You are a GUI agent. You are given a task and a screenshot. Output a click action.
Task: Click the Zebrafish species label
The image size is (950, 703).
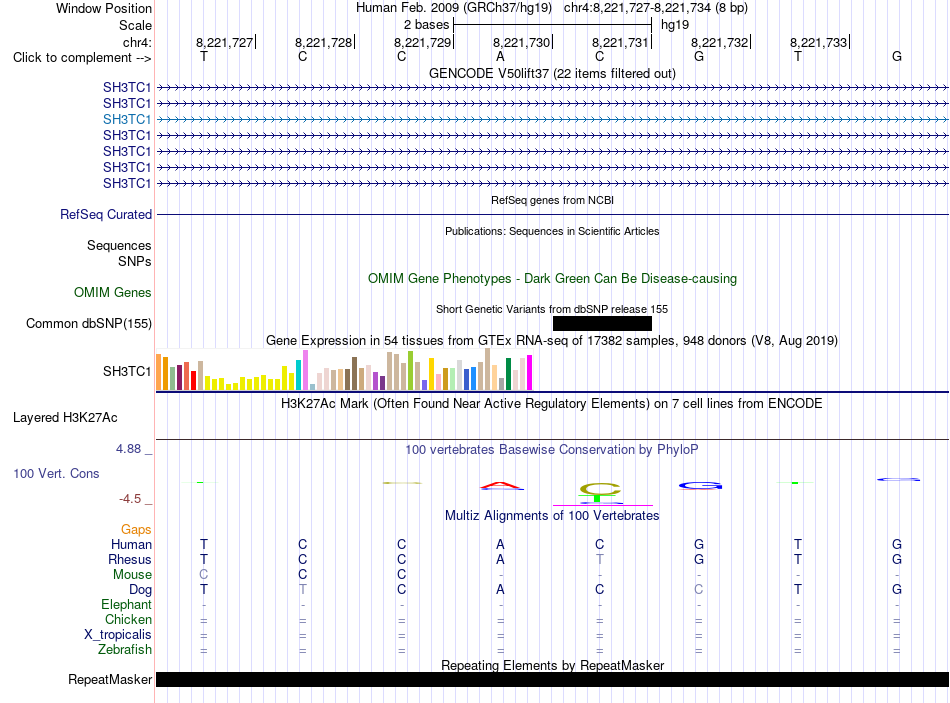[125, 650]
